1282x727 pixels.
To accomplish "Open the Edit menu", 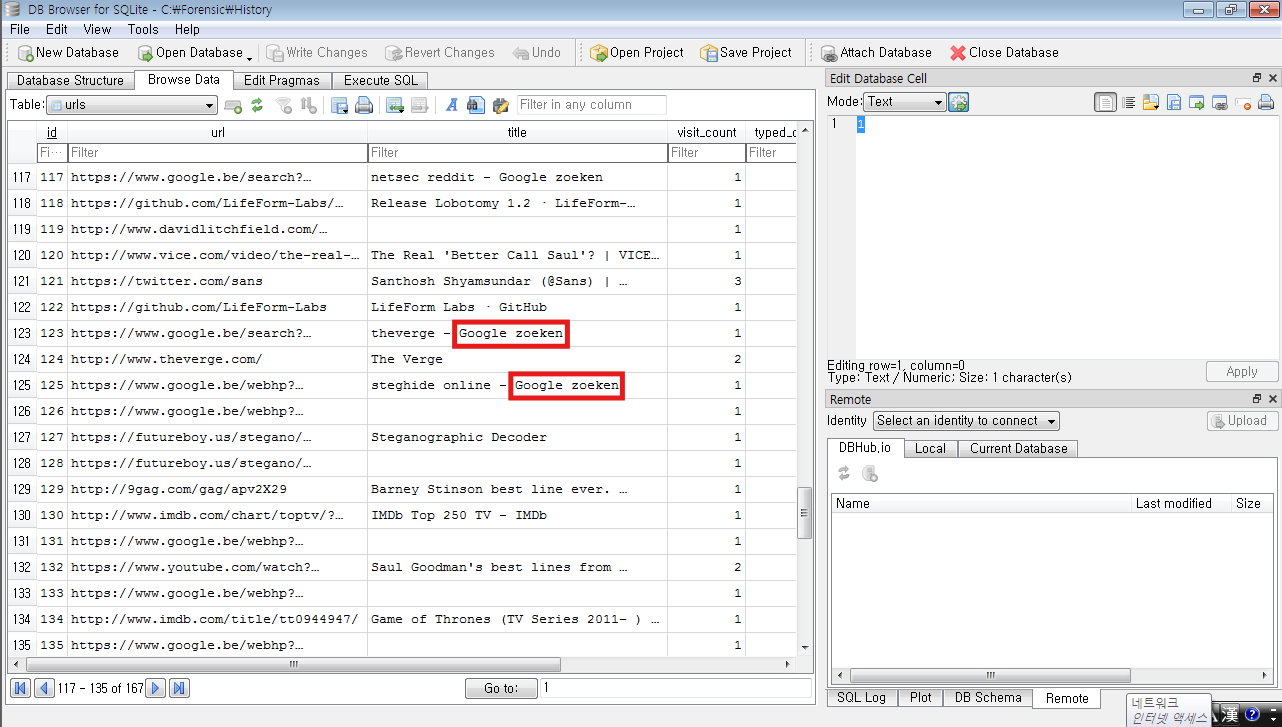I will point(57,29).
